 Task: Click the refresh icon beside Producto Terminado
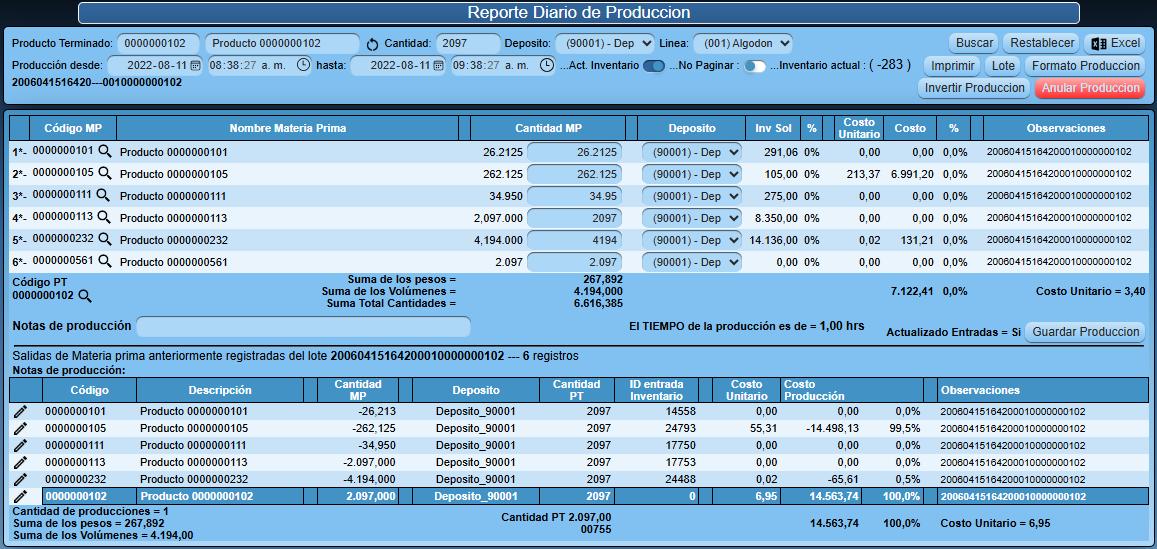tap(373, 44)
